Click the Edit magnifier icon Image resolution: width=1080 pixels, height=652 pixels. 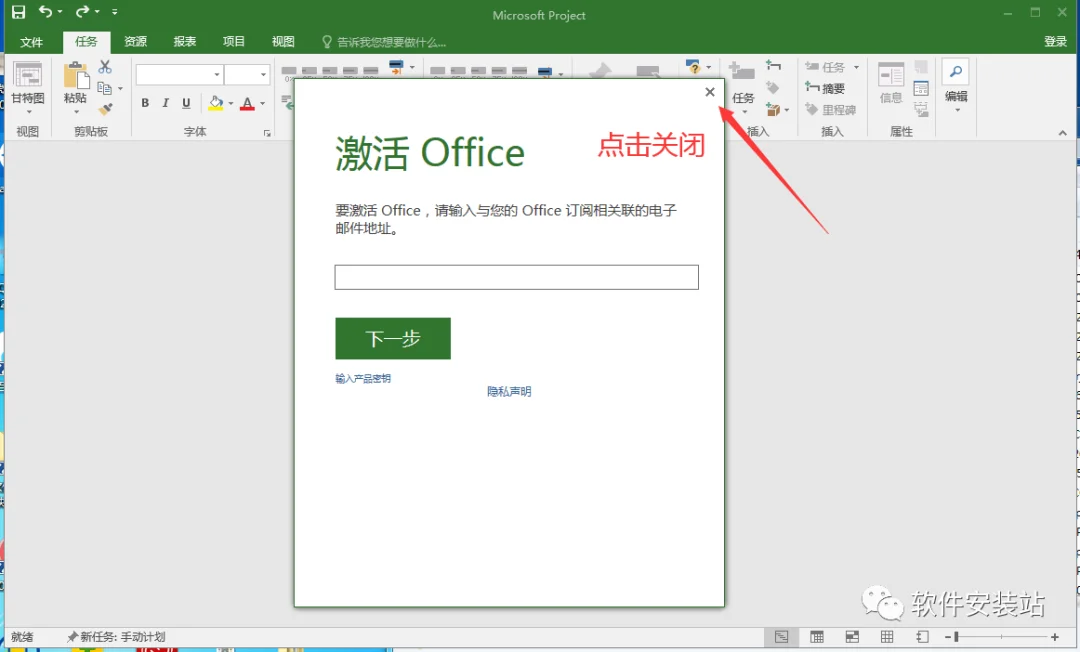956,72
